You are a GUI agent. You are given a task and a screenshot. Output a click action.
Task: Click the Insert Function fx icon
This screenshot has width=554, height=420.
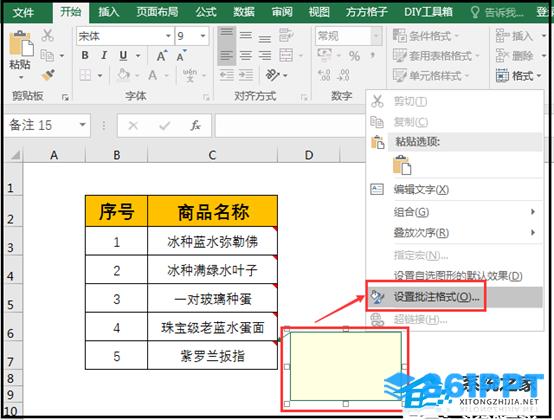195,125
